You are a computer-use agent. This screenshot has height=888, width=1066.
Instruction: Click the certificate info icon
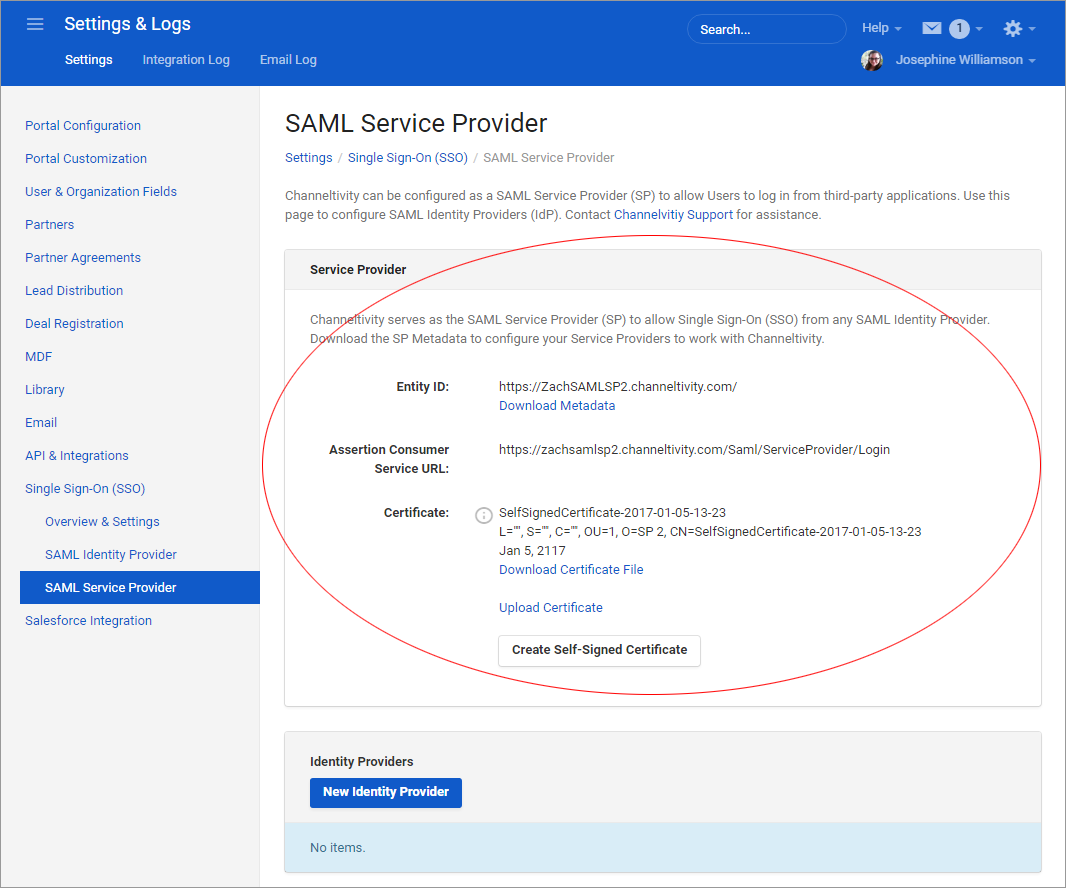click(x=483, y=515)
